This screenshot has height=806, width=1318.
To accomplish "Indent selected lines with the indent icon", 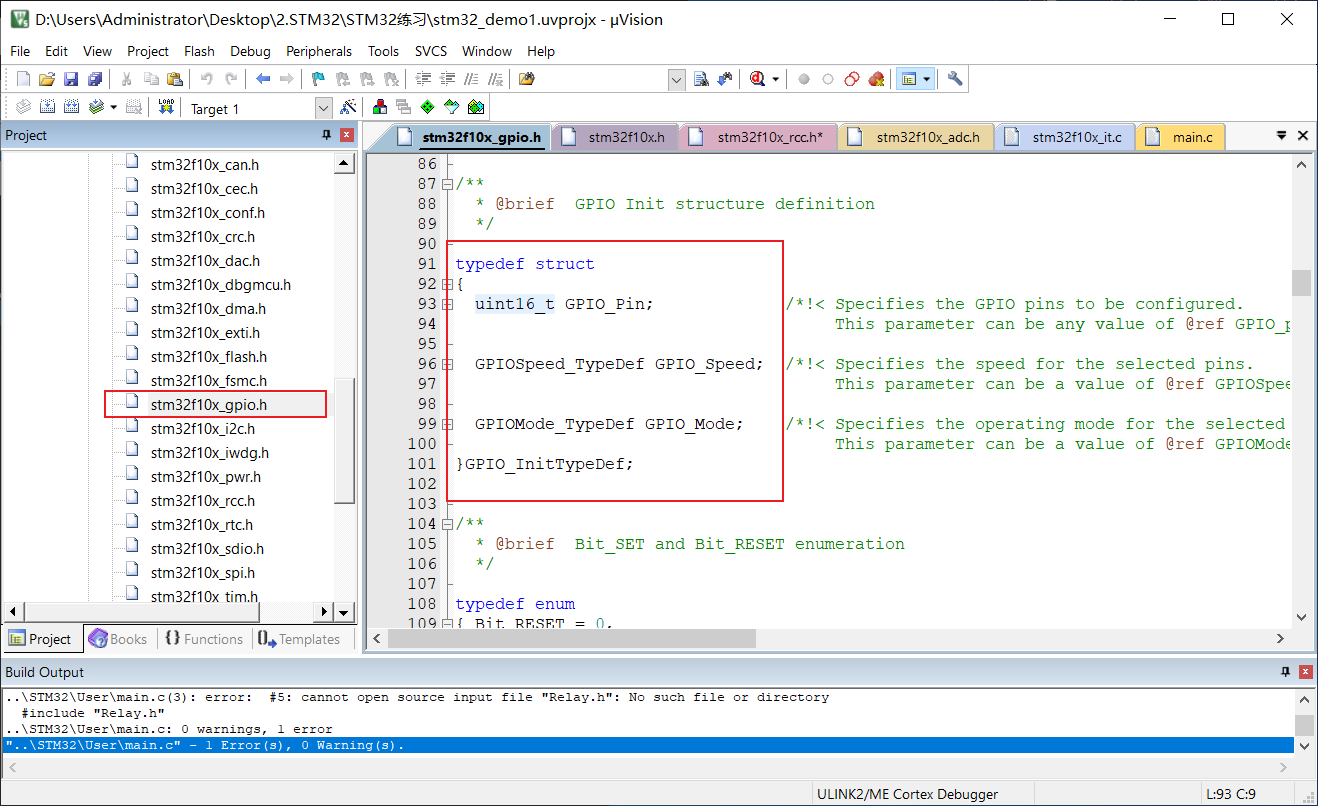I will point(423,79).
